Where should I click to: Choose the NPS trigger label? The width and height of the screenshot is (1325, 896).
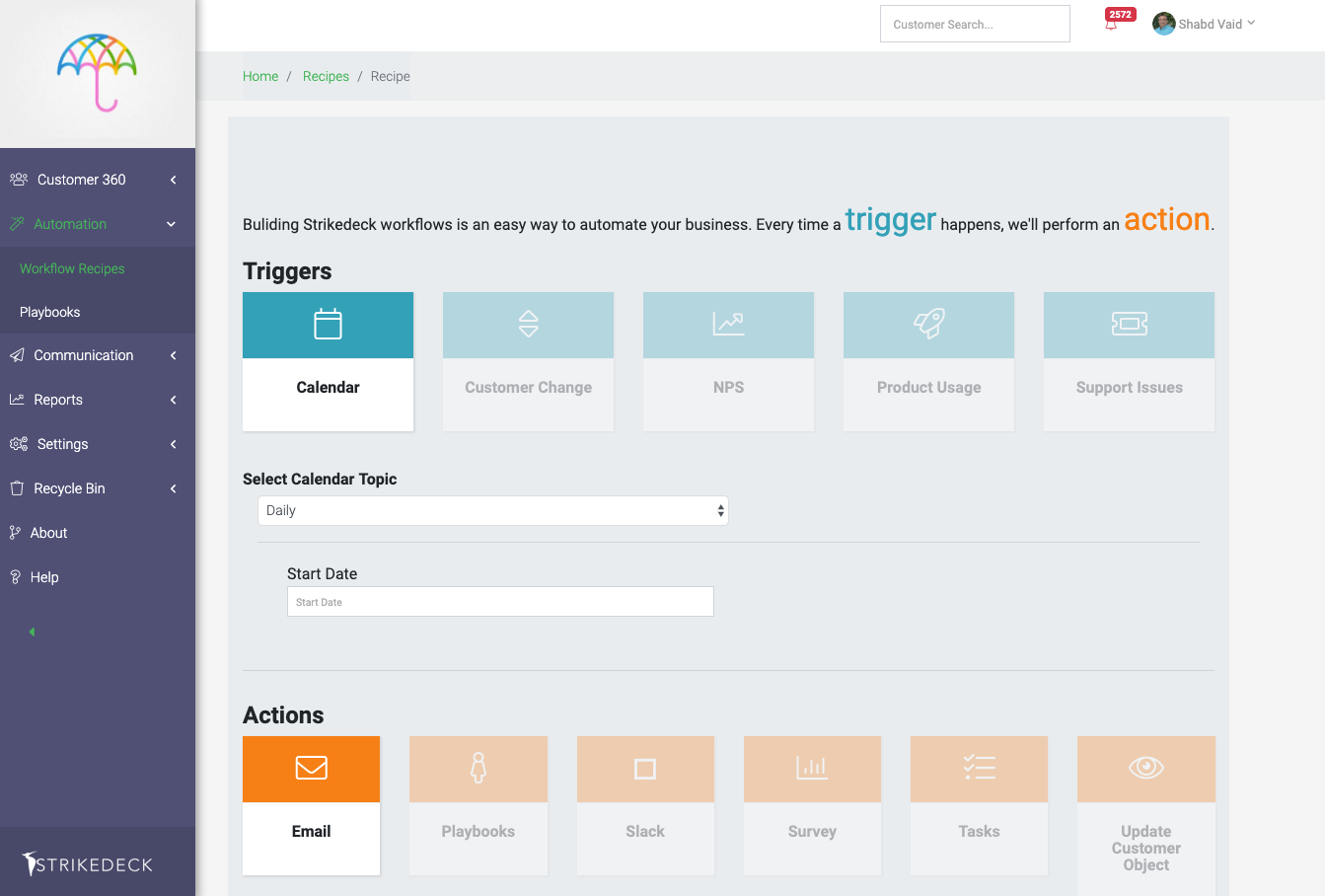coord(728,387)
